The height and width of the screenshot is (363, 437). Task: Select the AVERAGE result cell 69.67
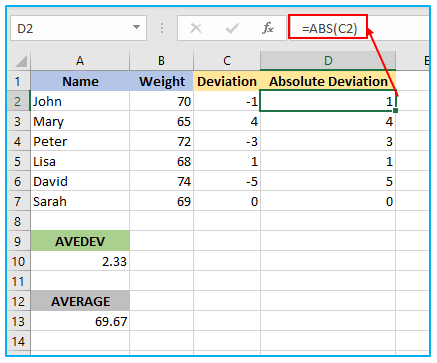[80, 321]
